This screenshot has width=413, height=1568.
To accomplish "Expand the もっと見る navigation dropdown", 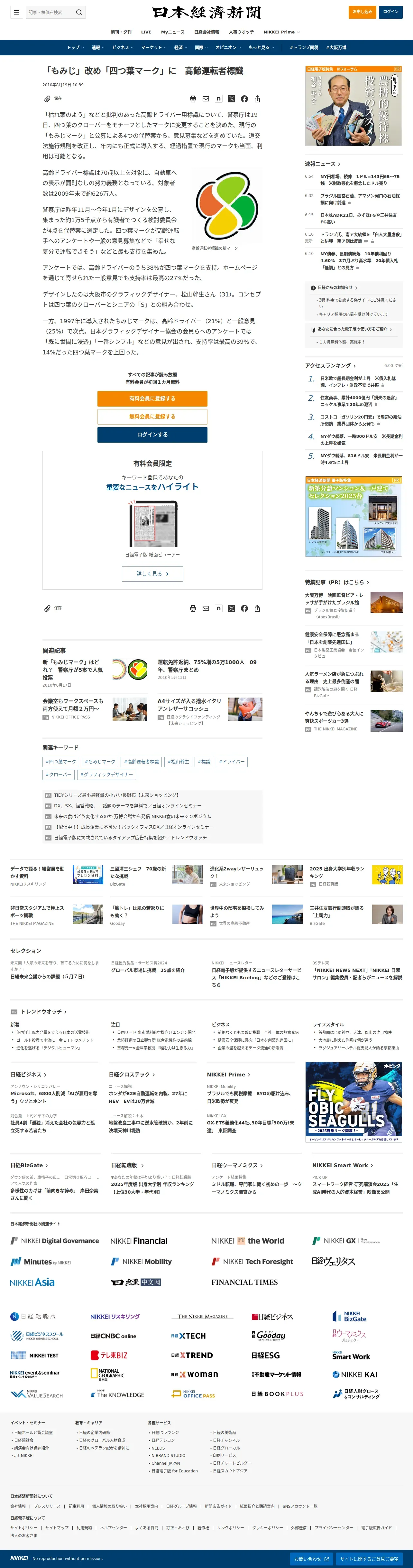I will pos(262,47).
